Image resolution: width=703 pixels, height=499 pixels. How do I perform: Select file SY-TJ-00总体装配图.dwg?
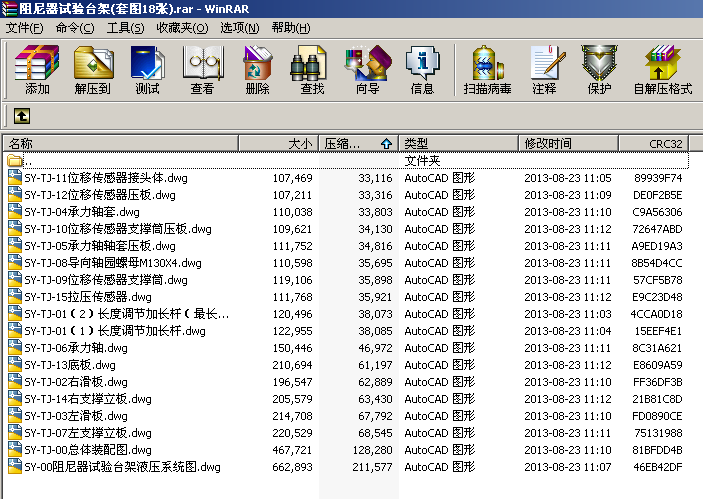pyautogui.click(x=88, y=450)
